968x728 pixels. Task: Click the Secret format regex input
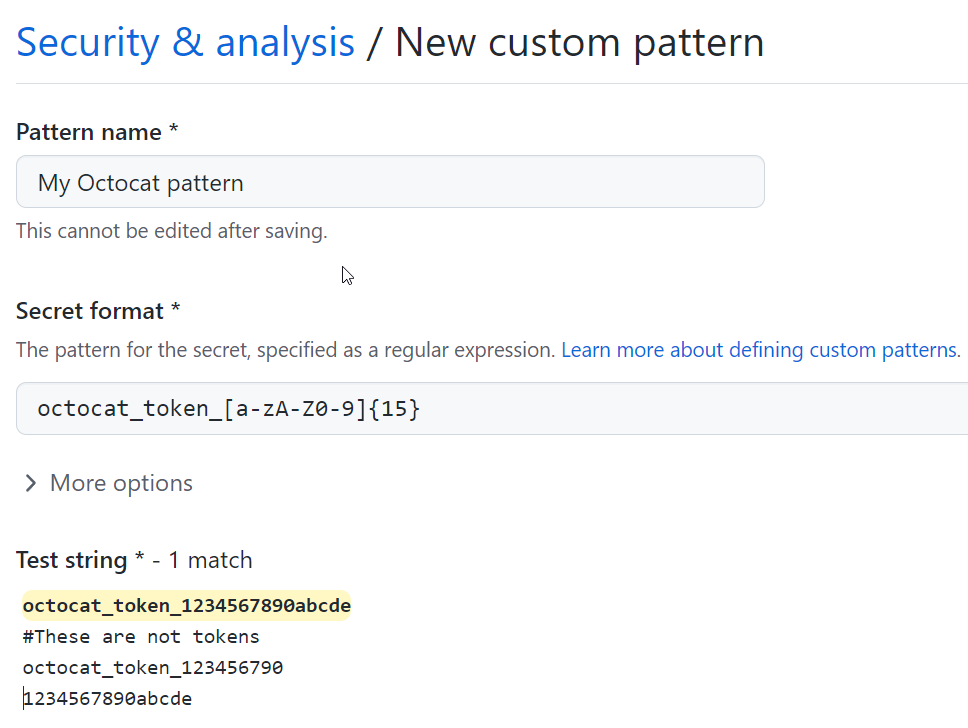click(x=400, y=408)
